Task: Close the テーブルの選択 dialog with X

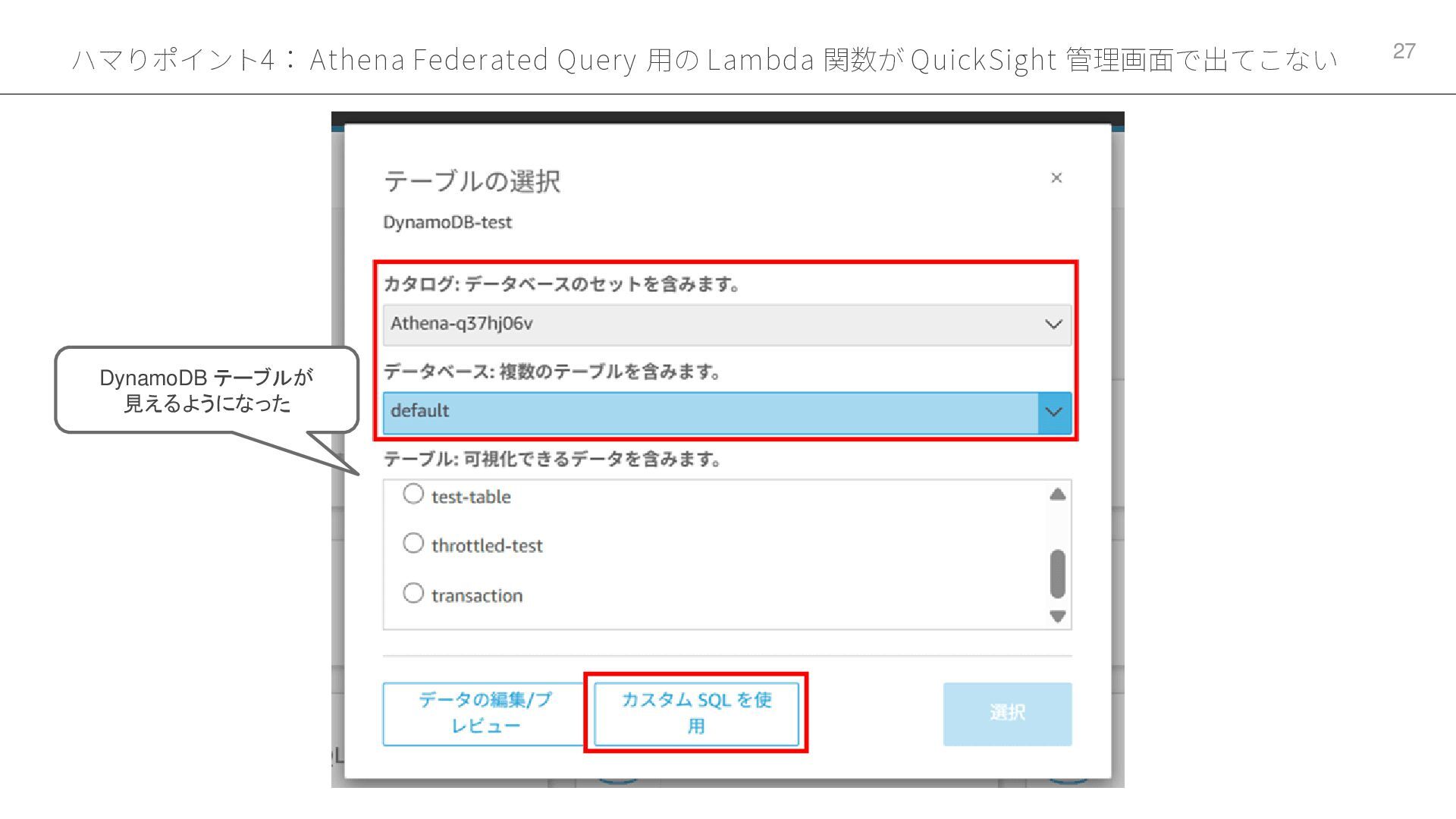Action: 1056,177
